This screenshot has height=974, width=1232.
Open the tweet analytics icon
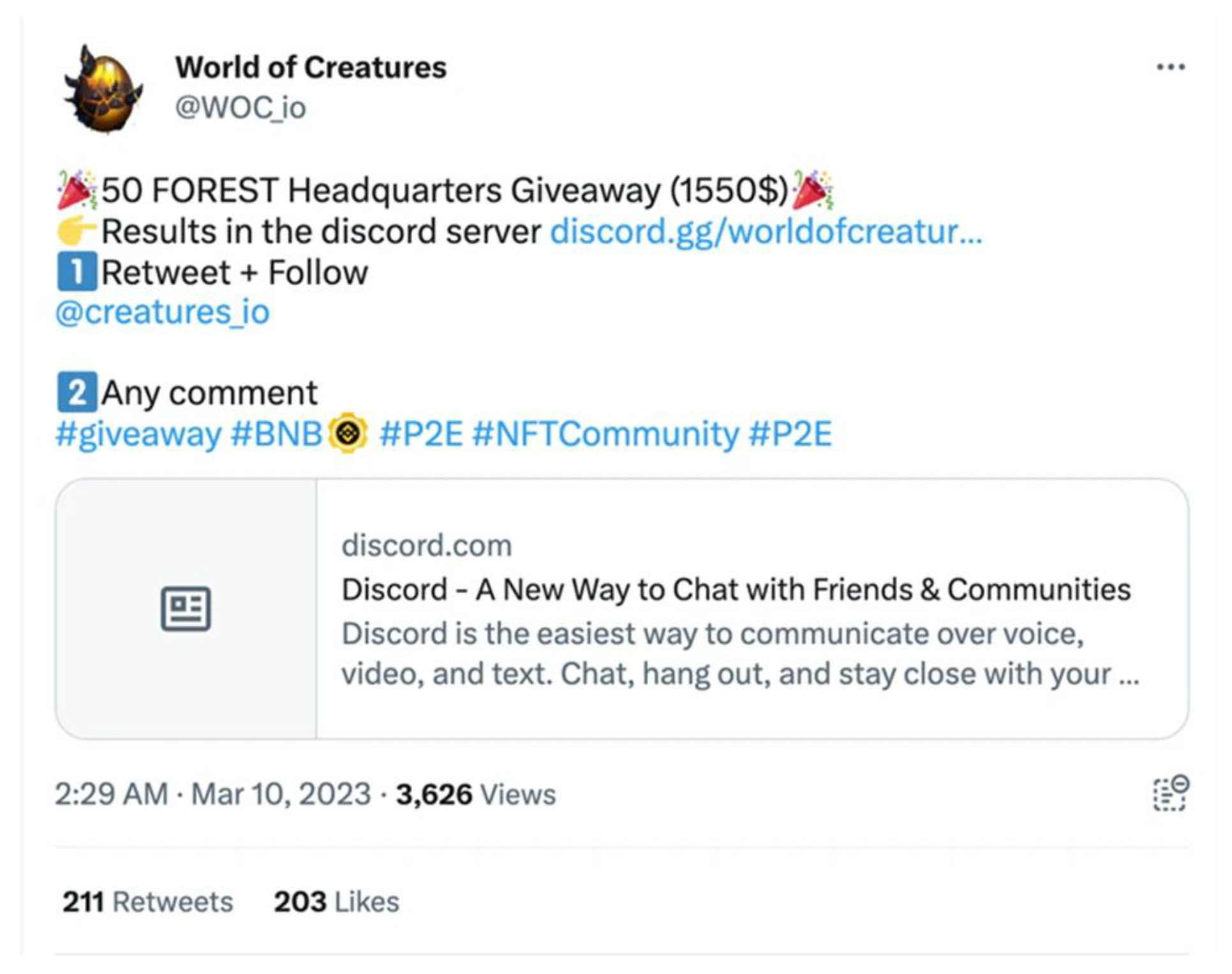[1170, 793]
